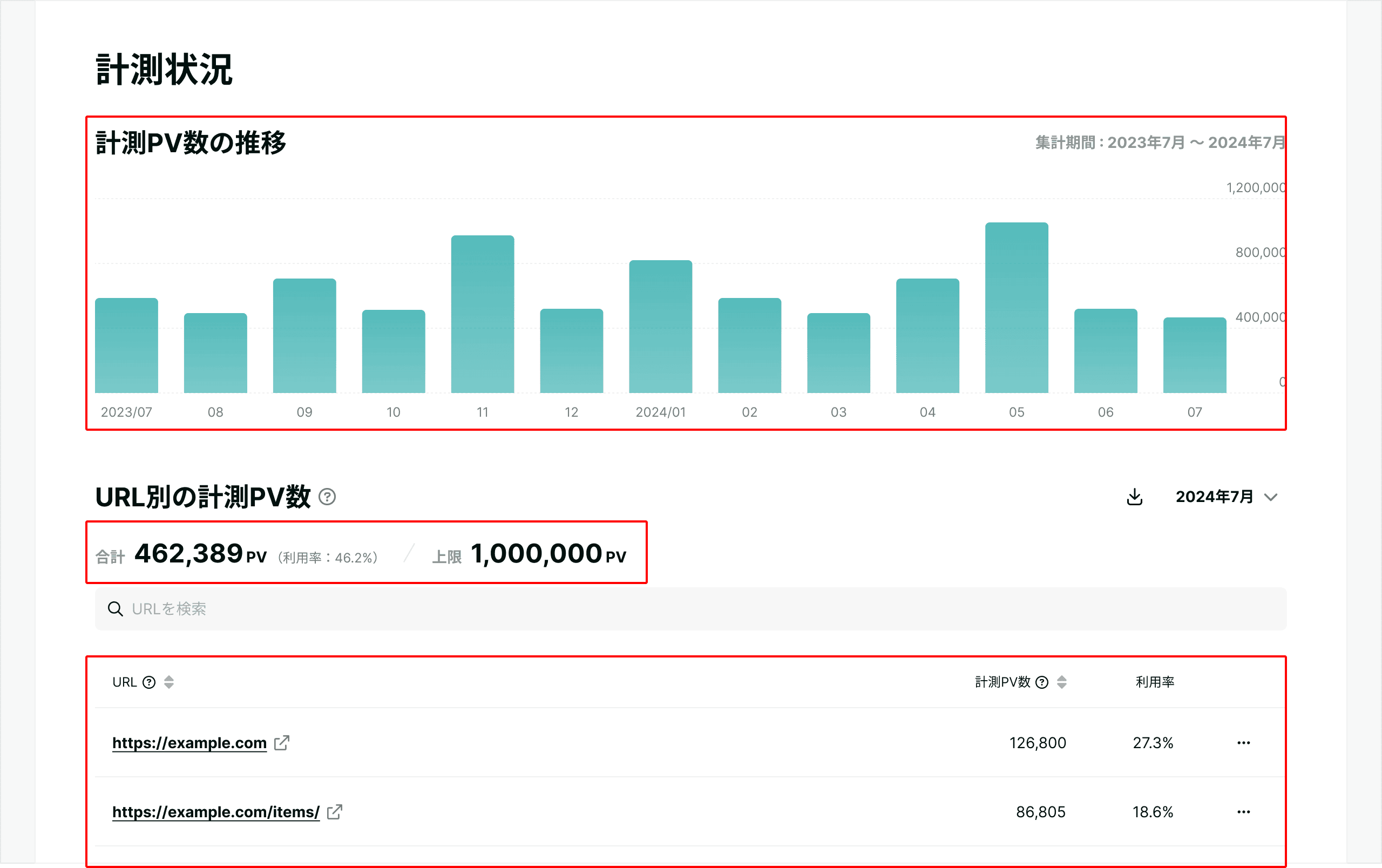Click the 2024/01 bar in chart
The width and height of the screenshot is (1382, 868).
661,327
